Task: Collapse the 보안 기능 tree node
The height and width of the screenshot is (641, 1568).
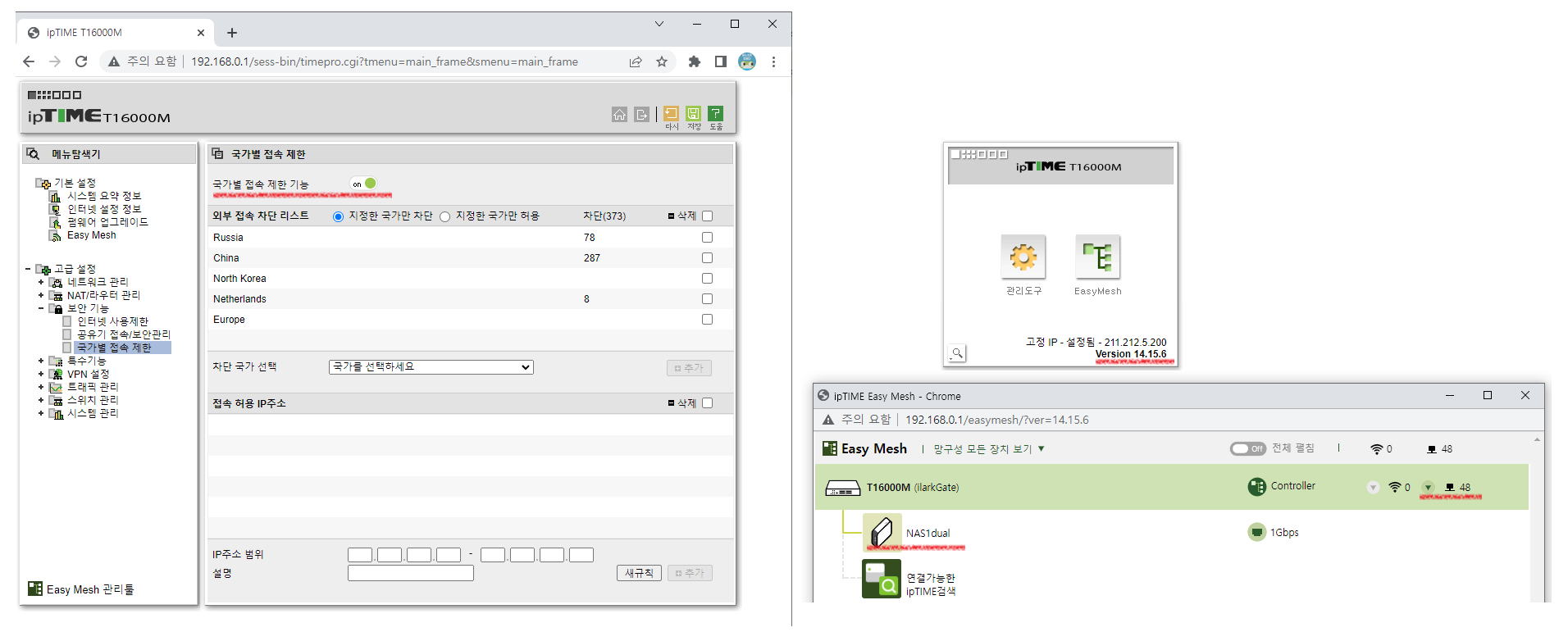Action: tap(41, 308)
